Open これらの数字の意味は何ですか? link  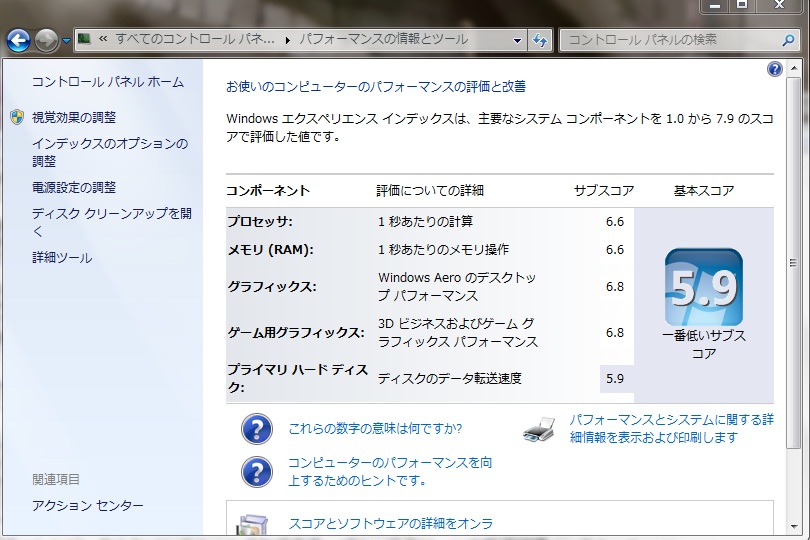[375, 428]
